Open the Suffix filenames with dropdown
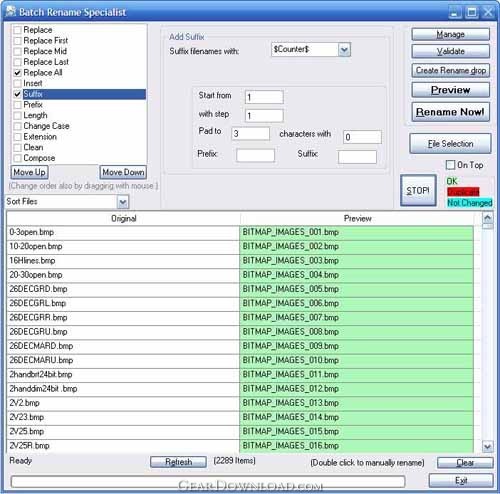 click(344, 50)
